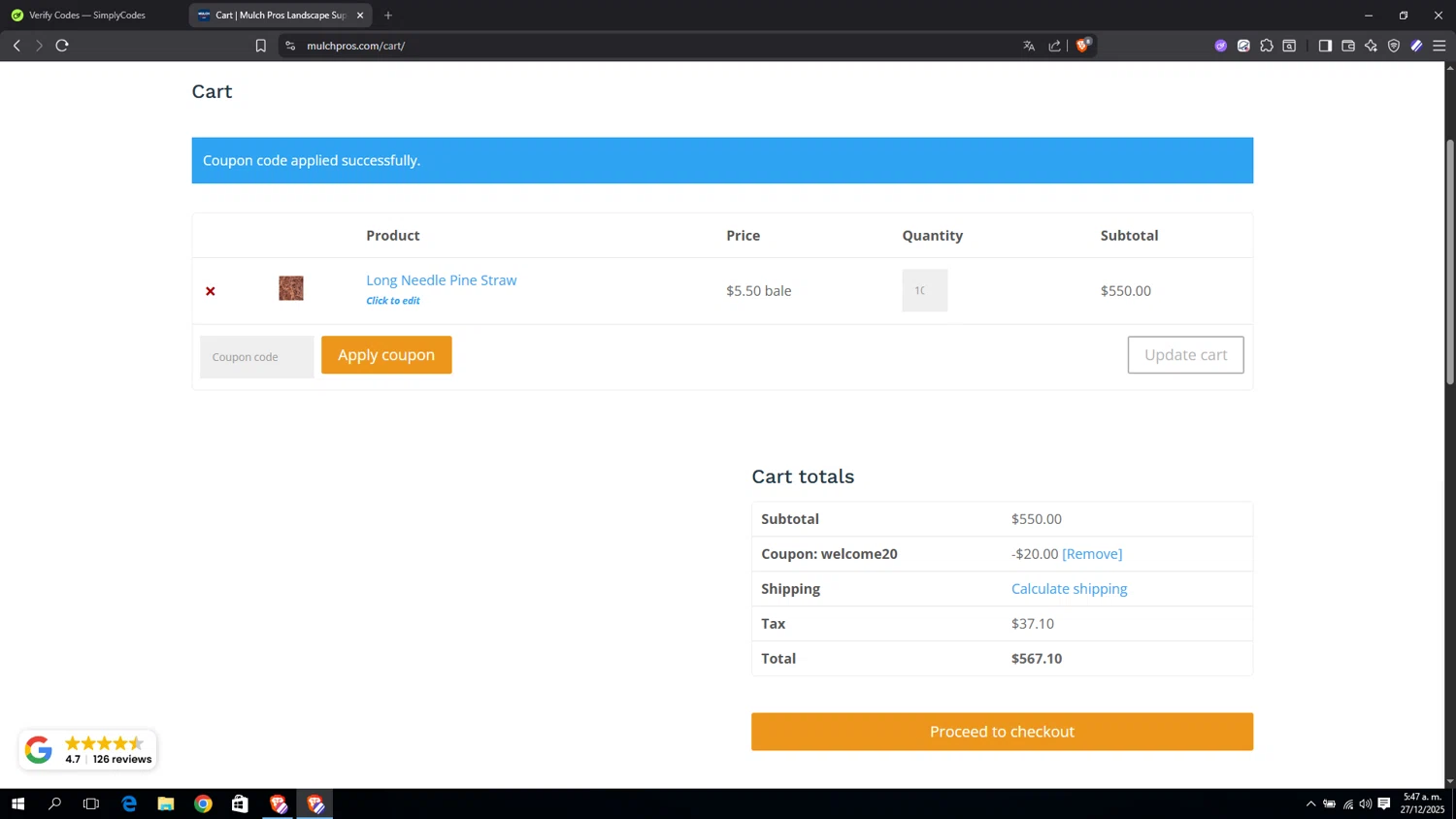The height and width of the screenshot is (819, 1456).
Task: Click the 'Click to edit' link
Action: (x=393, y=301)
